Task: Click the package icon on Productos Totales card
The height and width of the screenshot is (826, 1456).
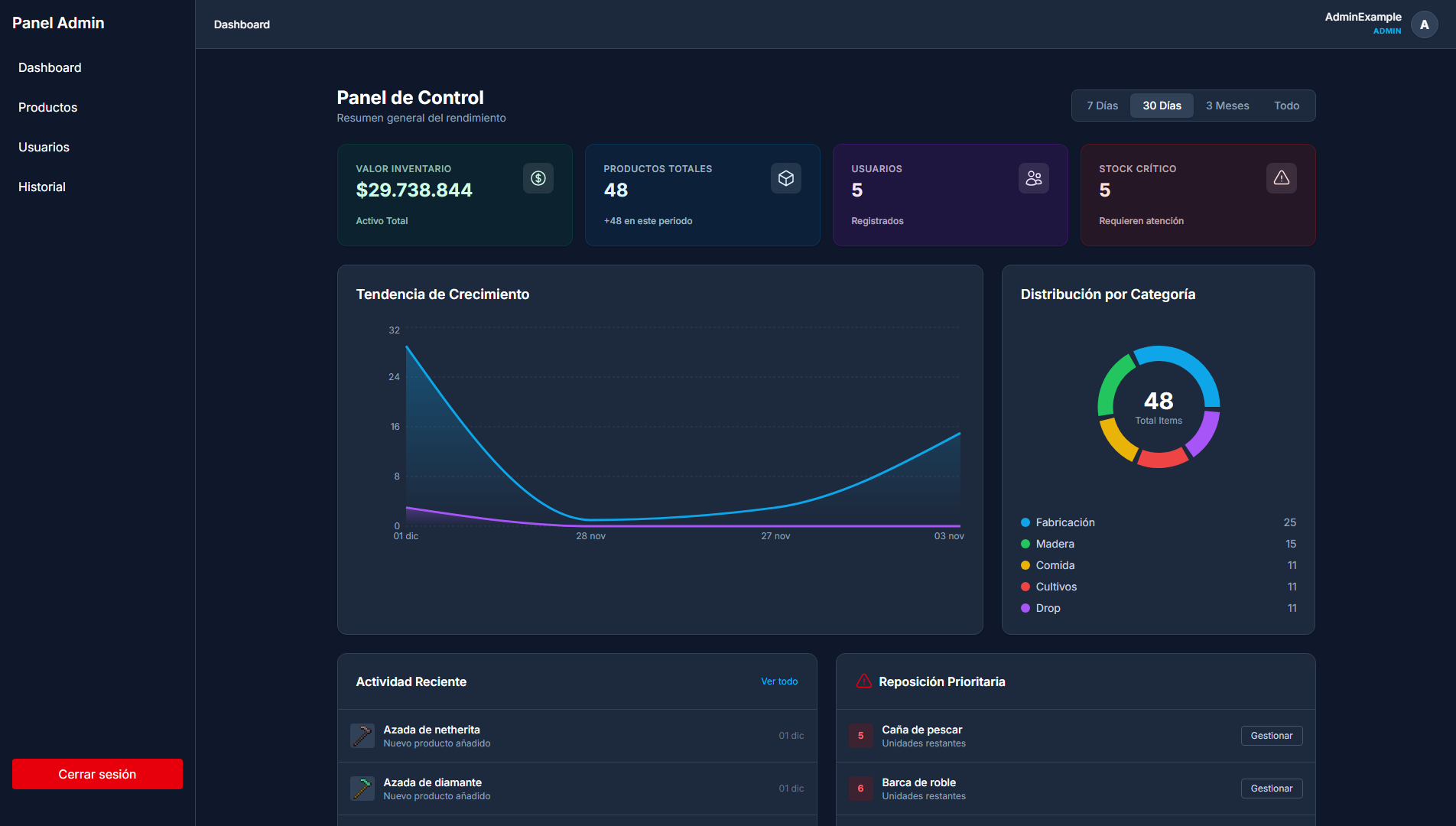Action: pos(786,178)
